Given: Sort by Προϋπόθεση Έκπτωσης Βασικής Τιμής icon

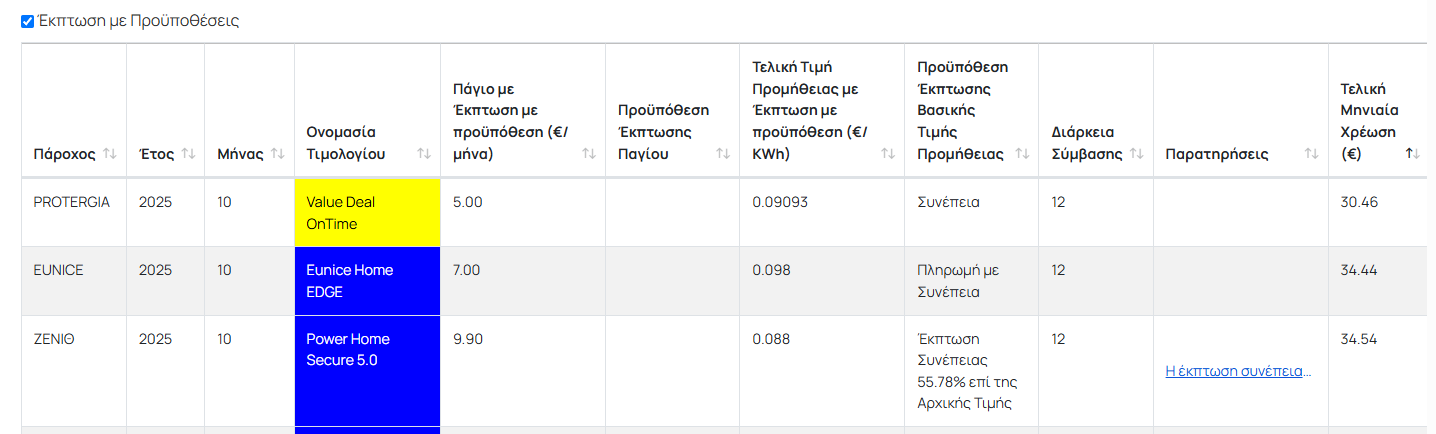Looking at the screenshot, I should (x=1022, y=154).
